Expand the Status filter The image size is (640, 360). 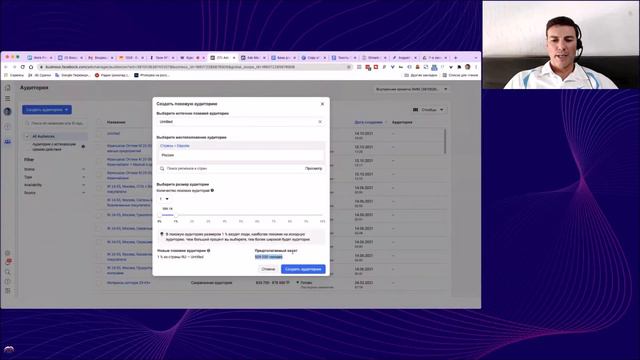pyautogui.click(x=54, y=169)
